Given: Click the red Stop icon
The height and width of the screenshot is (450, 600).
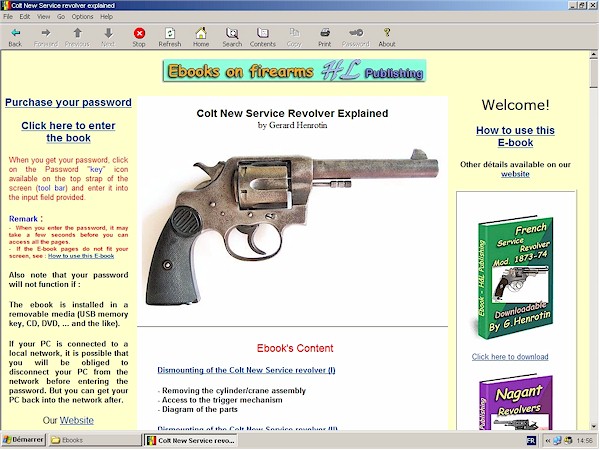Looking at the screenshot, I should [139, 33].
